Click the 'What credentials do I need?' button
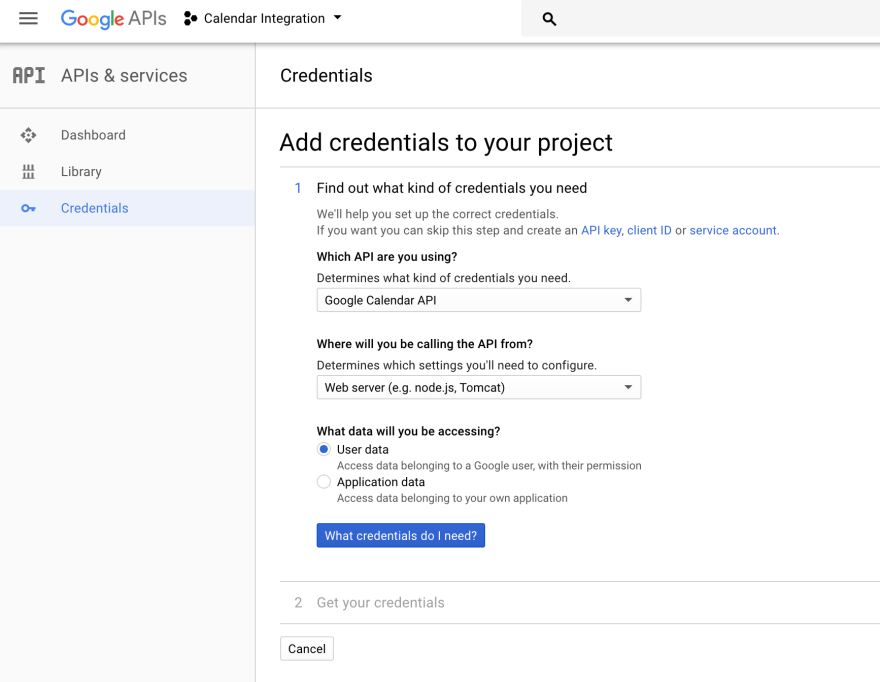The height and width of the screenshot is (682, 880). (400, 536)
